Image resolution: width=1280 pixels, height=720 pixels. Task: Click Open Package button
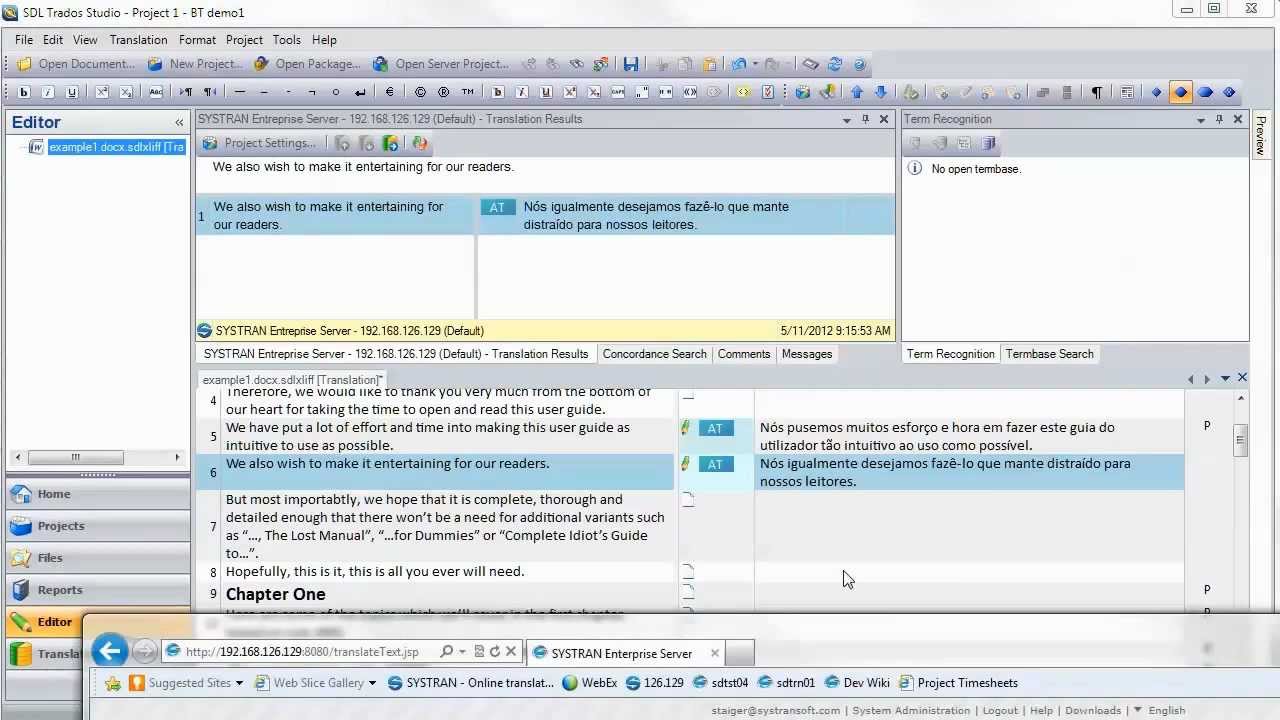coord(307,64)
